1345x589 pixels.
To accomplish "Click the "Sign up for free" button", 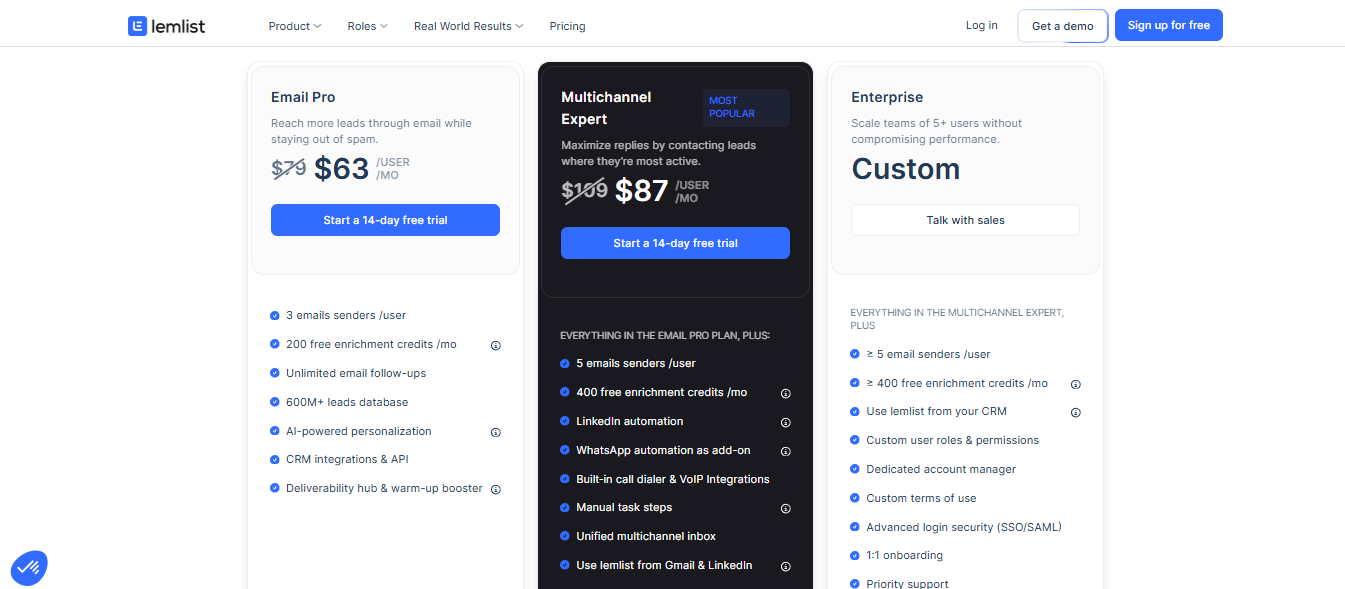I will pyautogui.click(x=1168, y=24).
